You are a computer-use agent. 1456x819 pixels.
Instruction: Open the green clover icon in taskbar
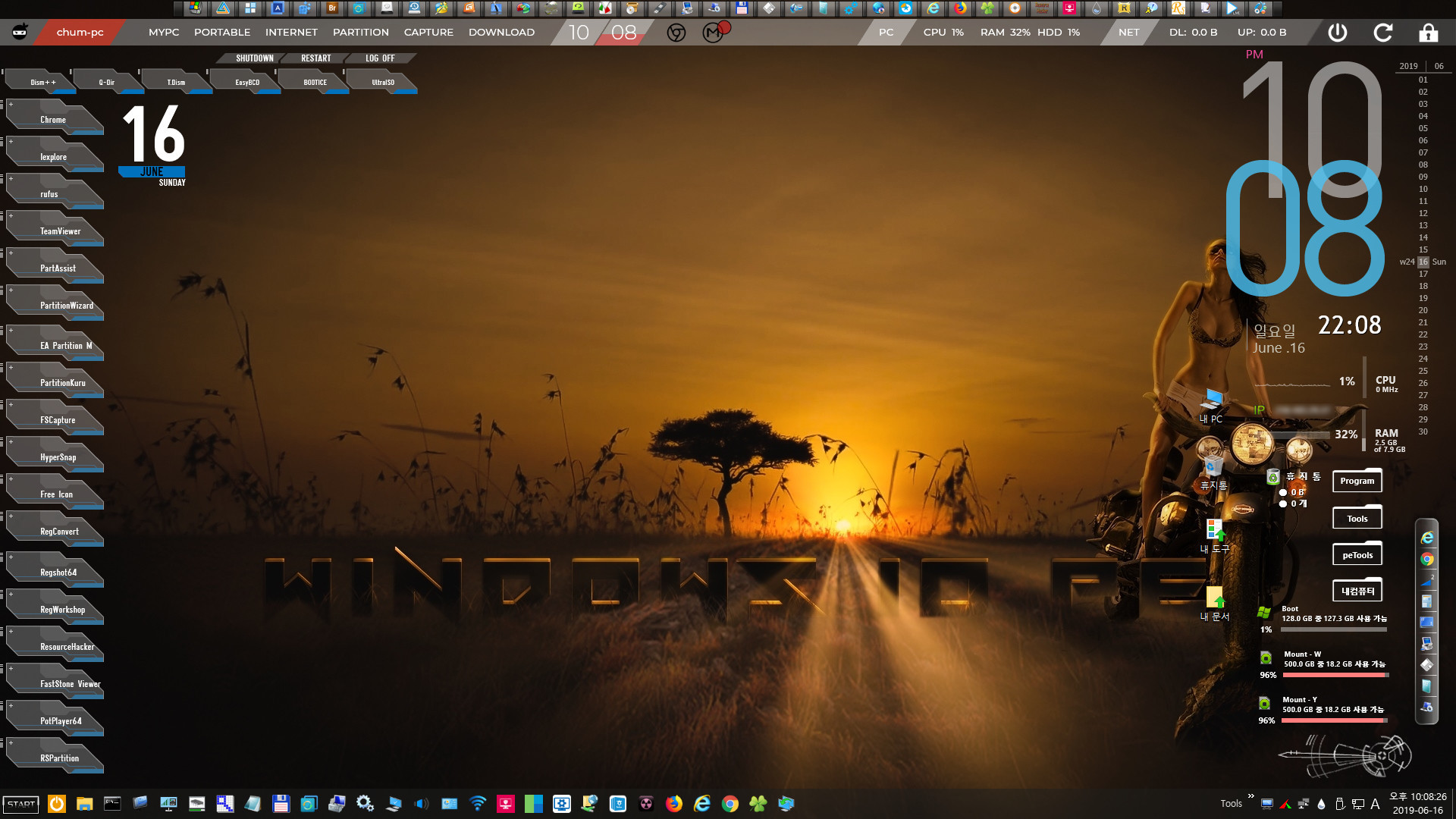click(x=758, y=804)
